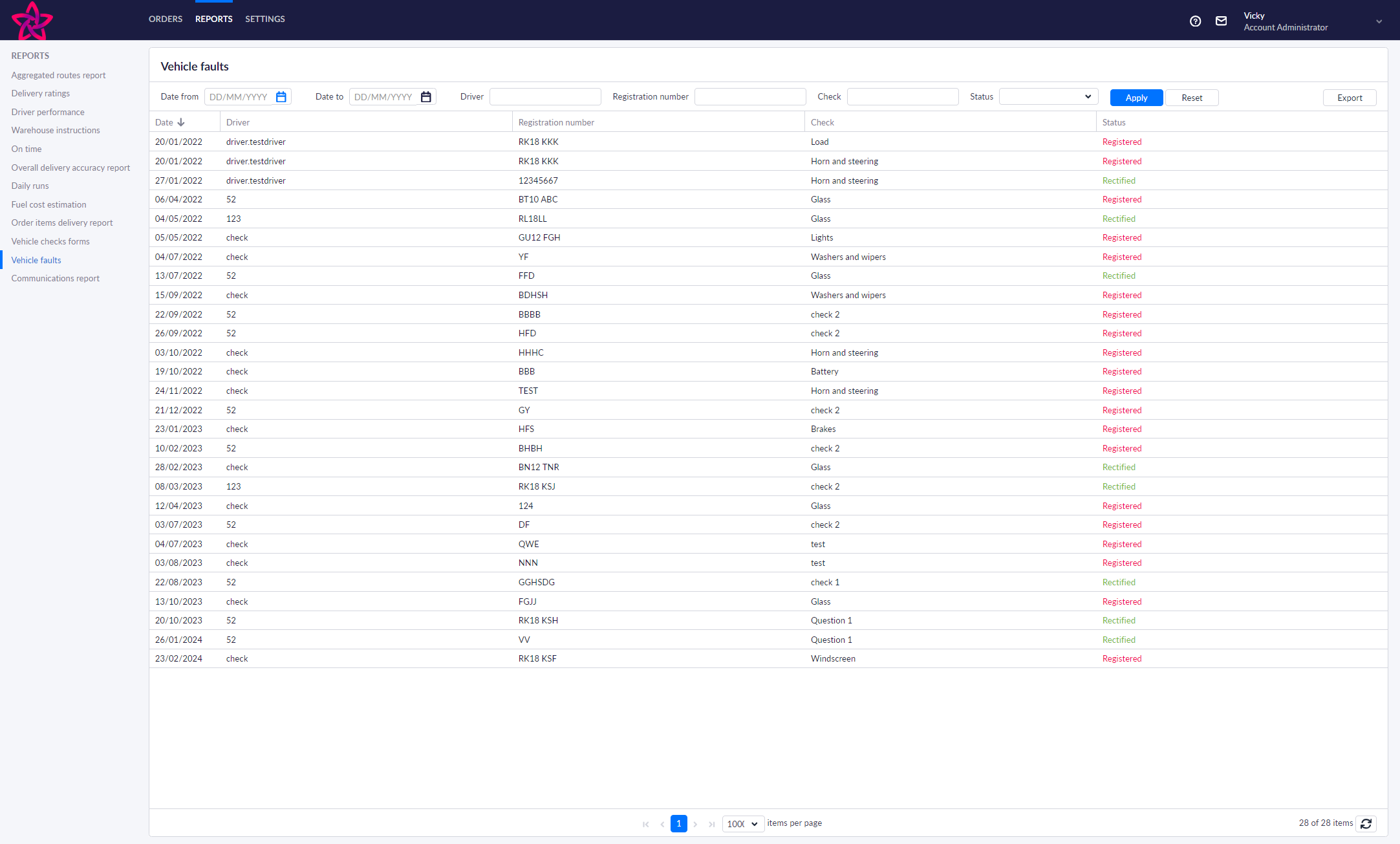This screenshot has height=844, width=1400.
Task: Open Vehicle checks forms
Action: point(50,242)
